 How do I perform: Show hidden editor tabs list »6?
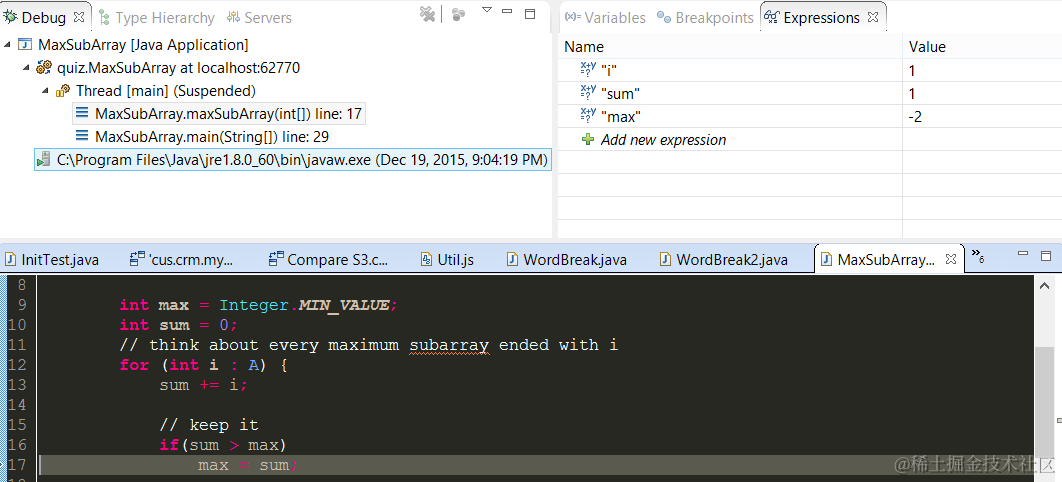(977, 255)
